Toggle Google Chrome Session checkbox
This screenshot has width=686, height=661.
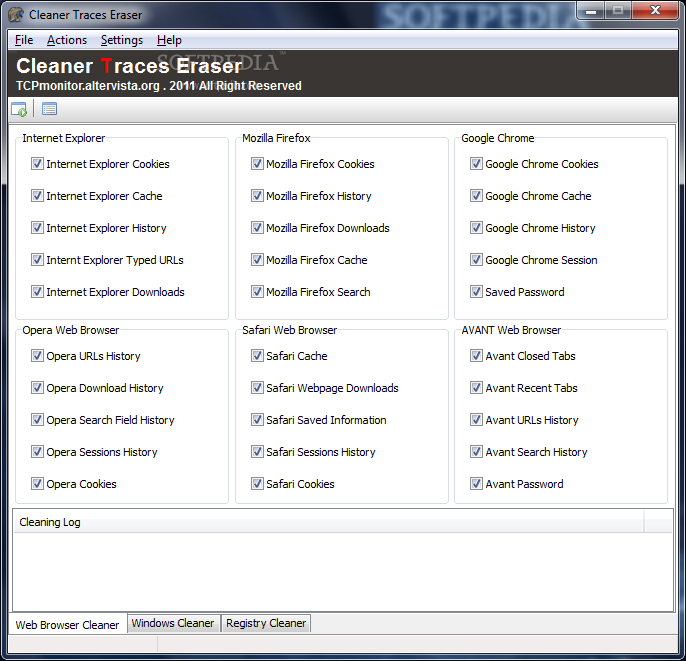tap(476, 259)
